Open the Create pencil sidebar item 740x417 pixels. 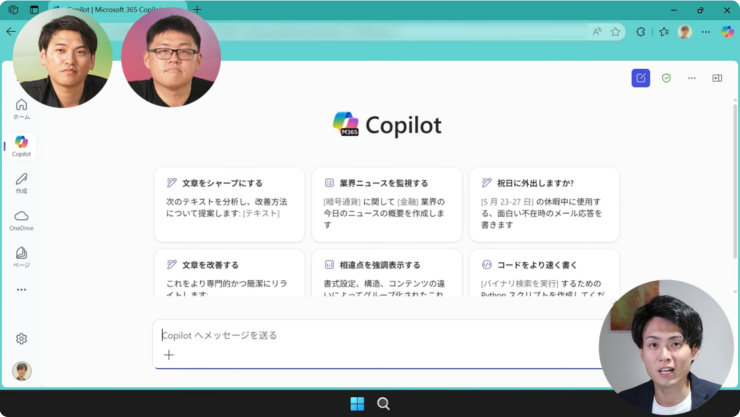(x=21, y=183)
